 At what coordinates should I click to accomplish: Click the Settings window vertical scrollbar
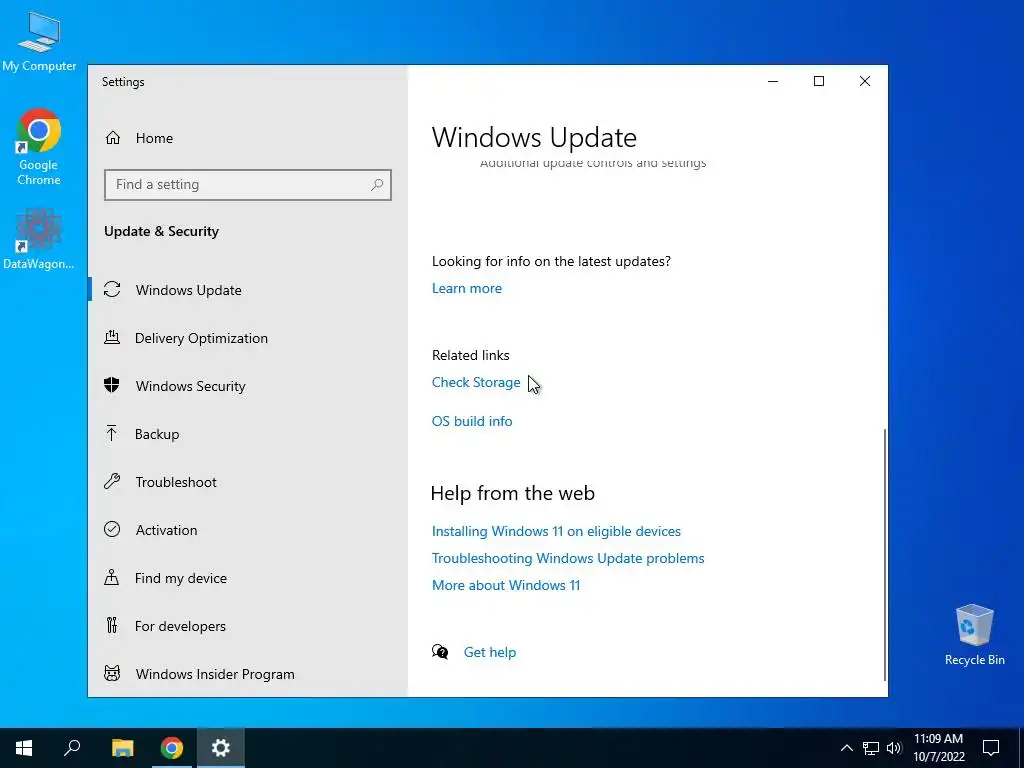885,553
